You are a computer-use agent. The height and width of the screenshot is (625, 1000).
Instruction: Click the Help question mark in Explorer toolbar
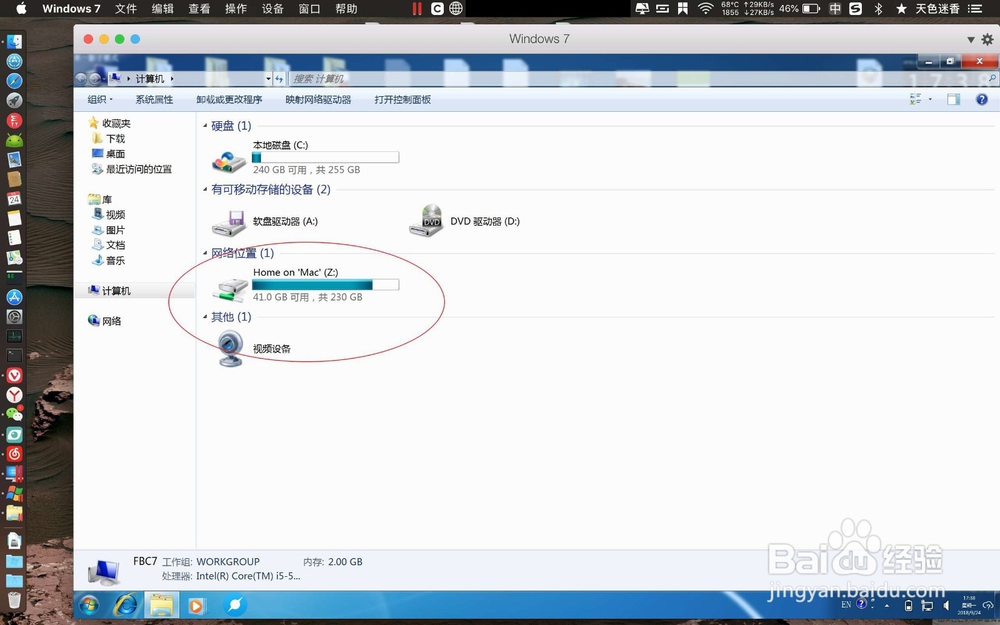pos(981,99)
